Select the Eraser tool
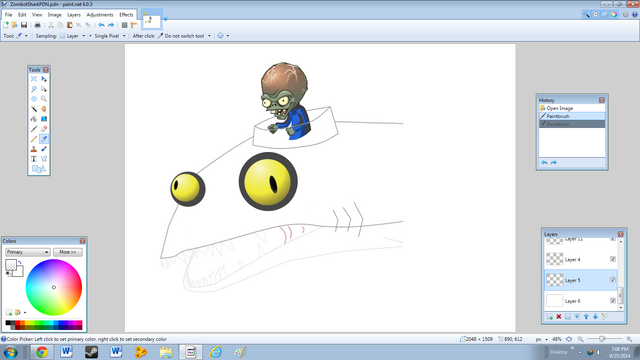 point(44,129)
